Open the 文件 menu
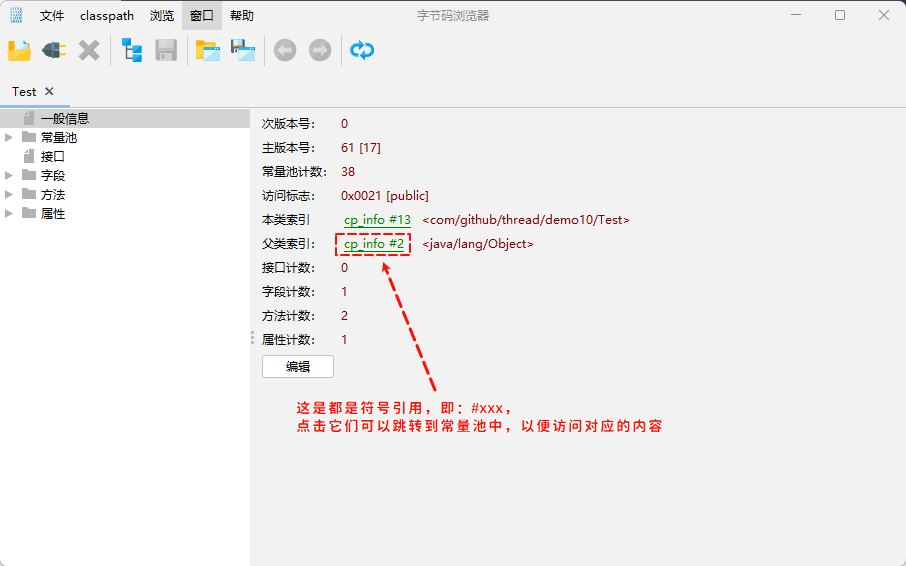 52,16
